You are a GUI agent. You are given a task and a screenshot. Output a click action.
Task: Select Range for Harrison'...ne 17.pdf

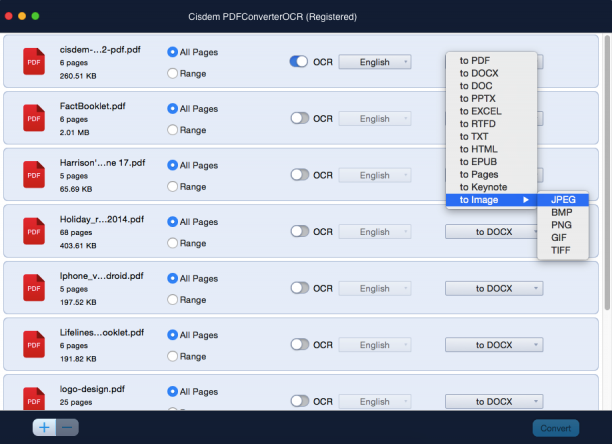[x=173, y=186]
